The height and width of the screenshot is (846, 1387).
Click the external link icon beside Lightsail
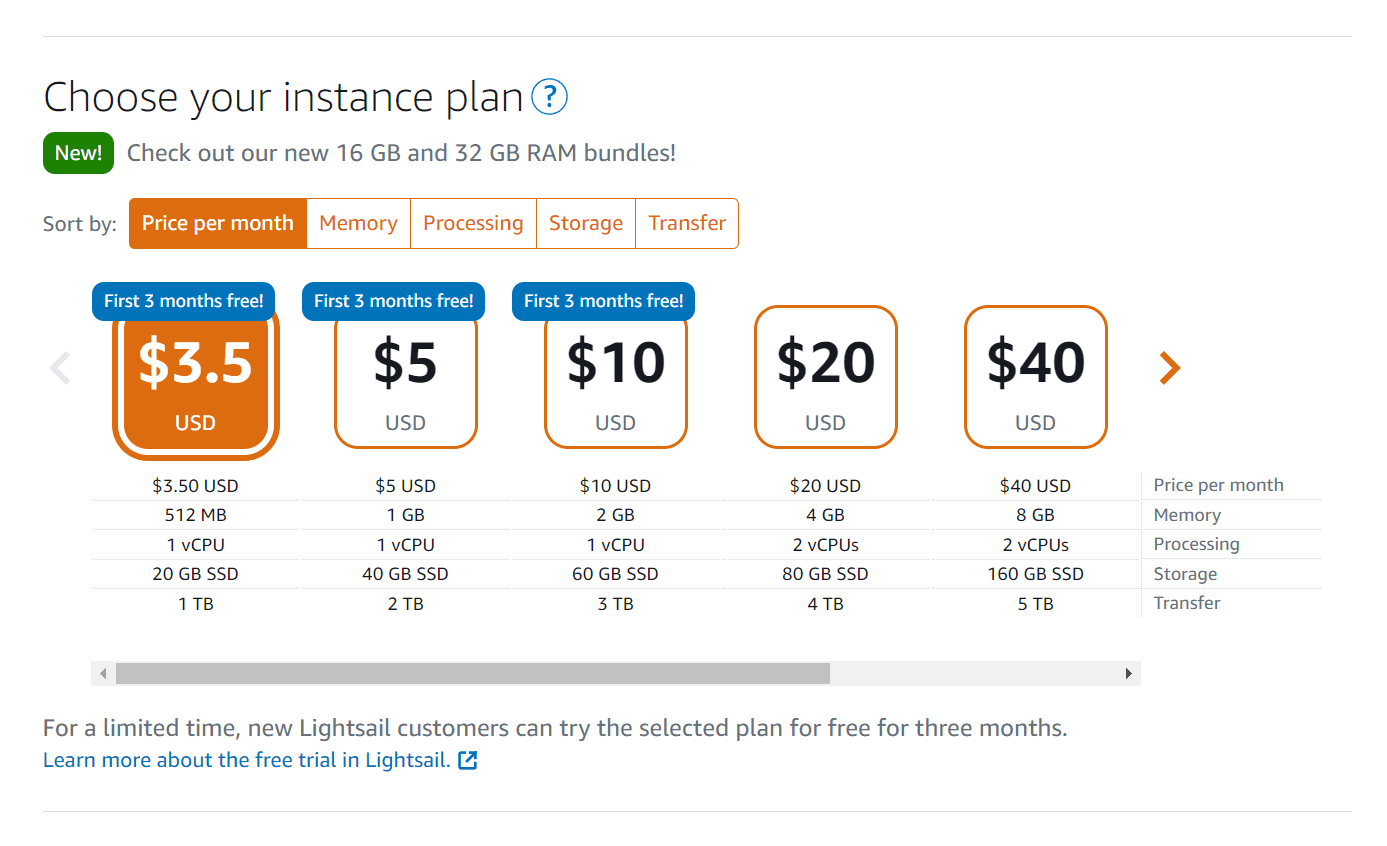[x=467, y=760]
